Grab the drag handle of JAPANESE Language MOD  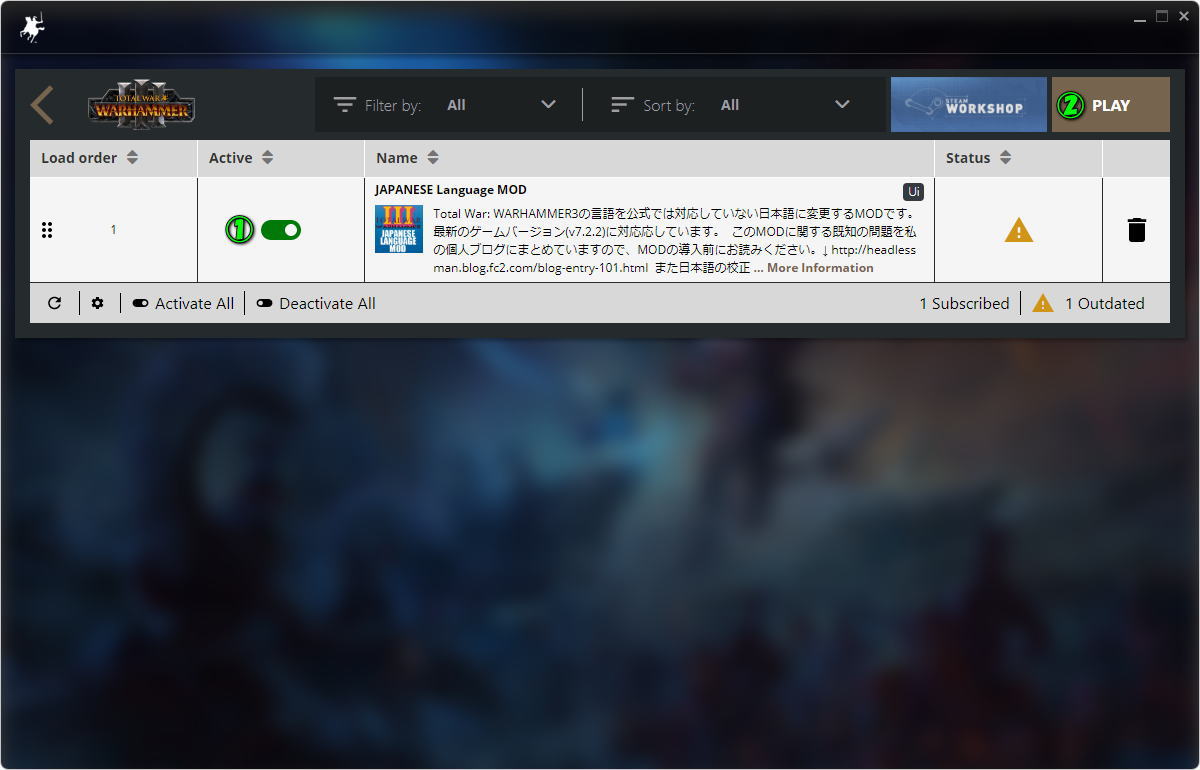coord(47,230)
